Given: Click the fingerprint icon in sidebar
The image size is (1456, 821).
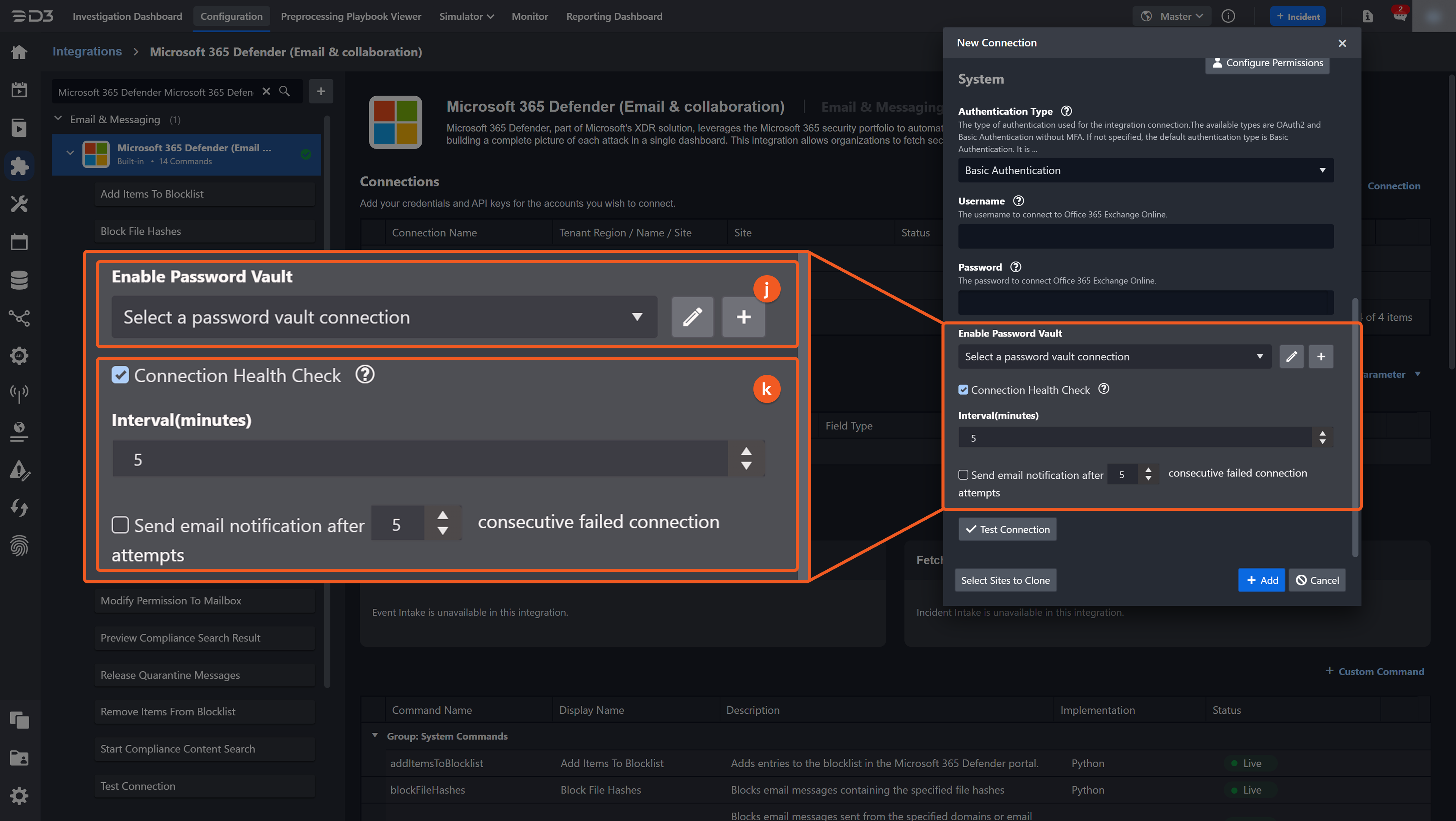Looking at the screenshot, I should click(19, 546).
